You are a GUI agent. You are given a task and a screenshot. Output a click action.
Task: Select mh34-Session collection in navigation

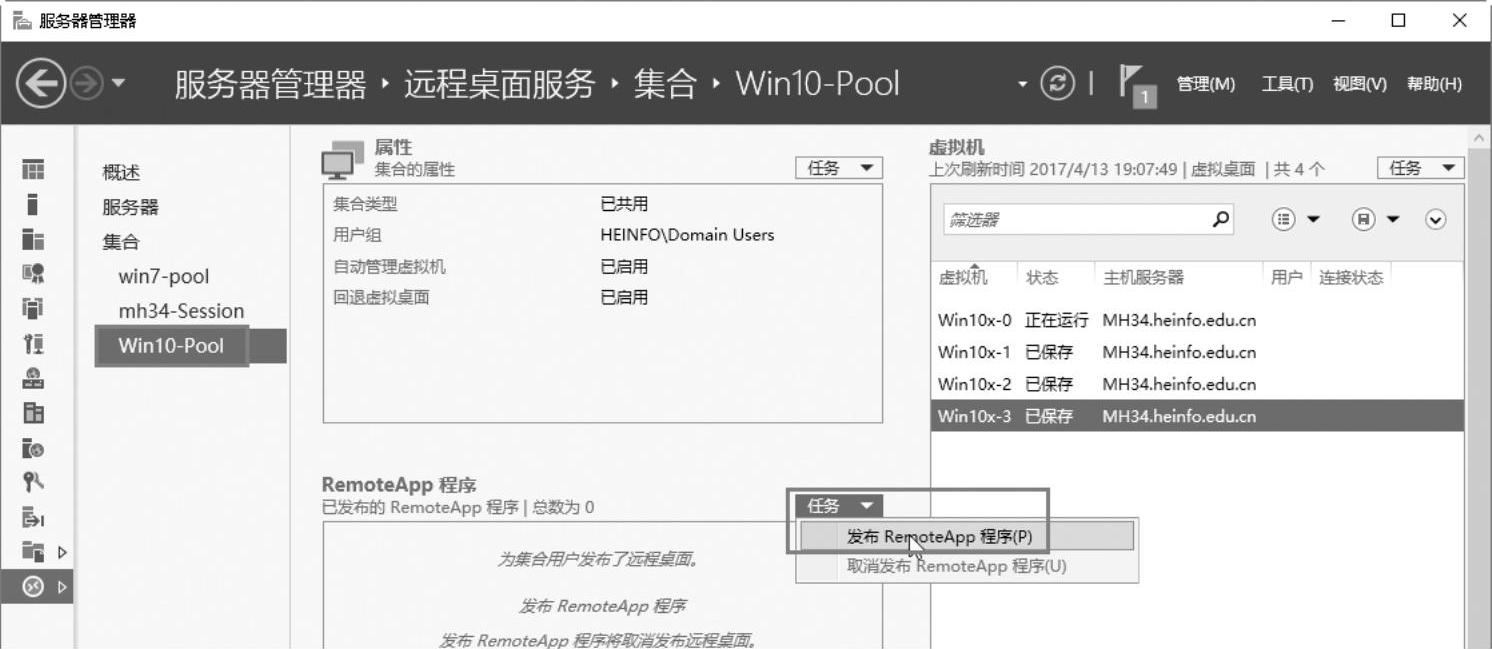tap(181, 311)
